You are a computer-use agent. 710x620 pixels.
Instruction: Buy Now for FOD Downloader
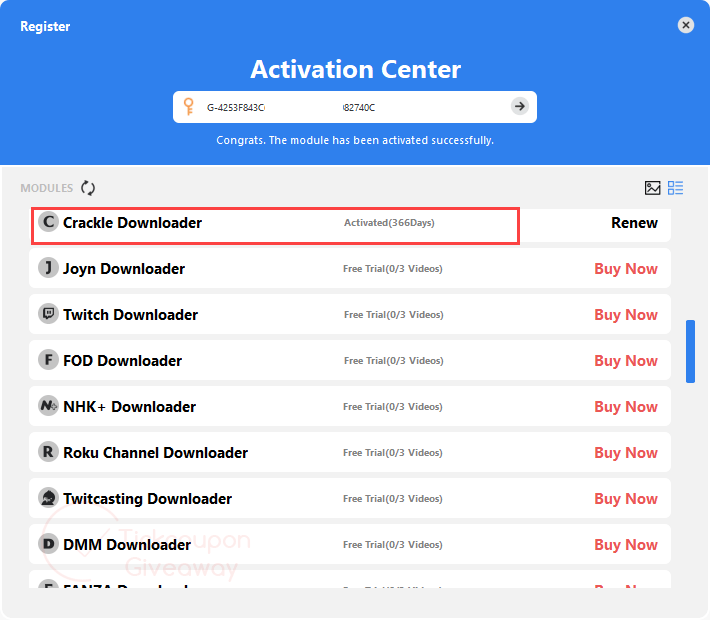626,361
